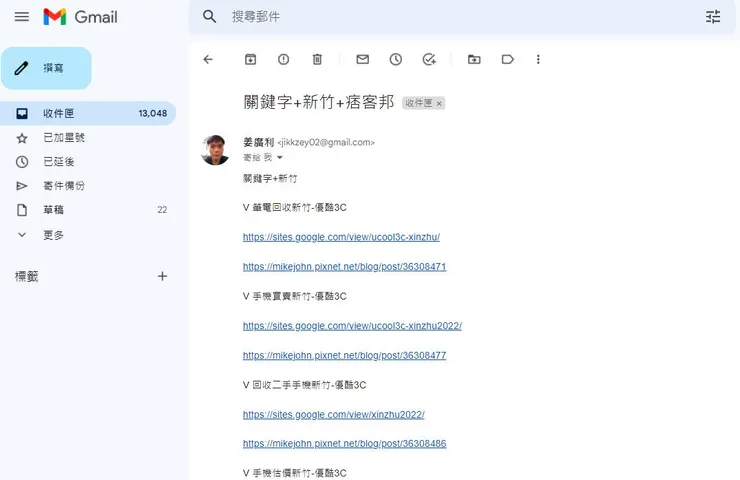The image size is (740, 480).
Task: Go back to inbox arrow
Action: click(x=208, y=59)
